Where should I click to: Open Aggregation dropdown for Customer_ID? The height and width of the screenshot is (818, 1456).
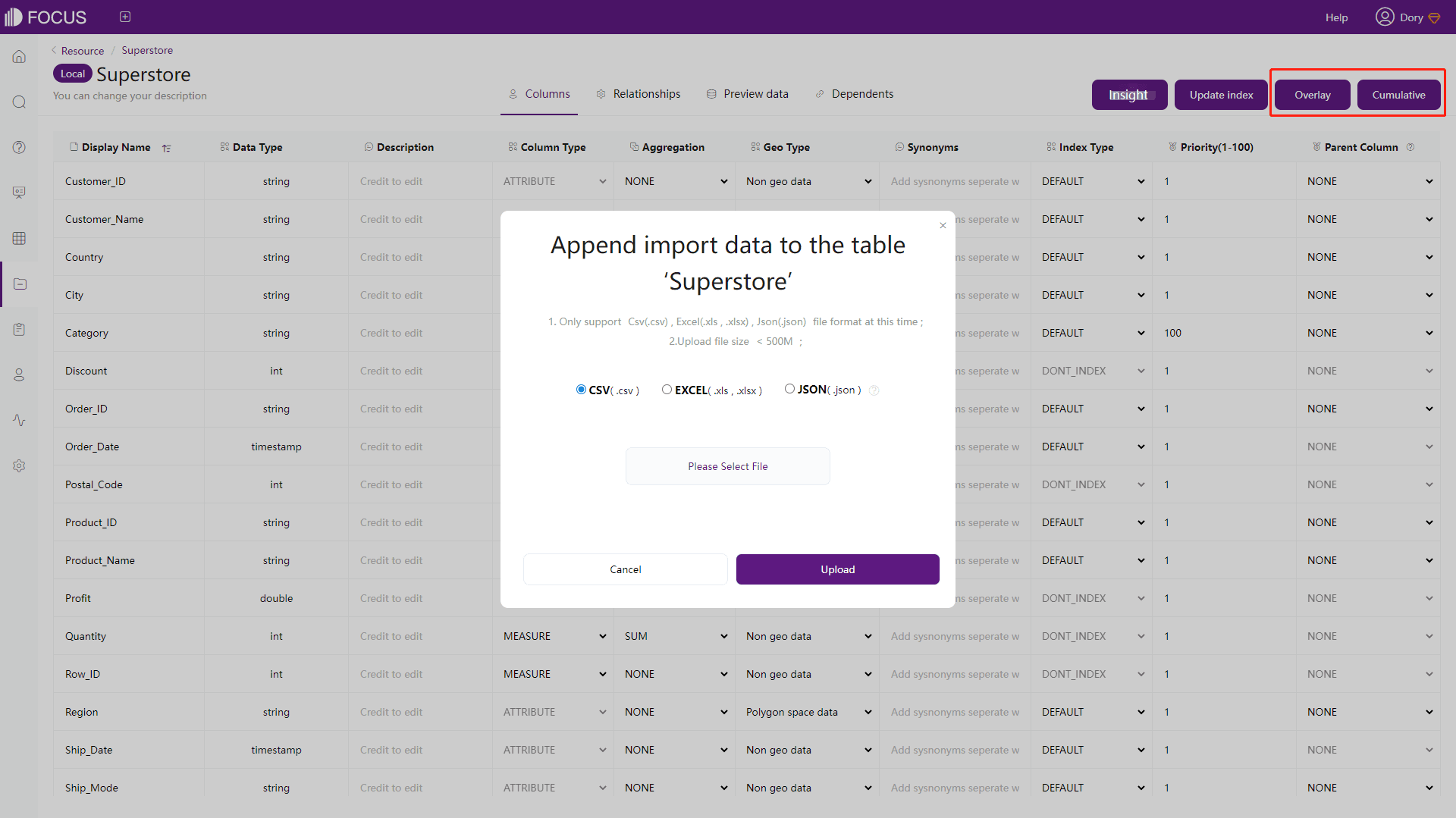click(675, 181)
